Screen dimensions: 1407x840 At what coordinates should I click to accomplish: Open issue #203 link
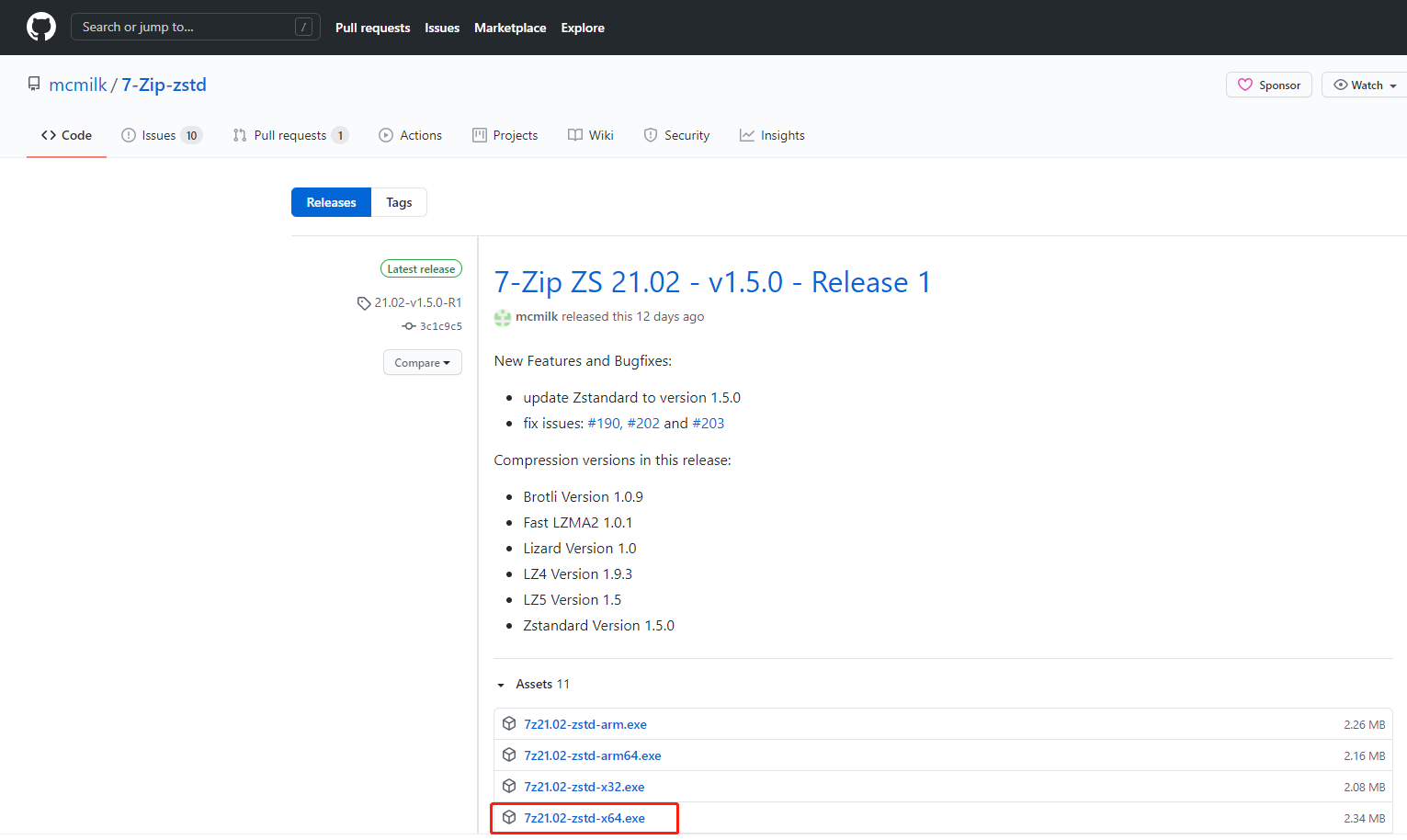click(708, 423)
